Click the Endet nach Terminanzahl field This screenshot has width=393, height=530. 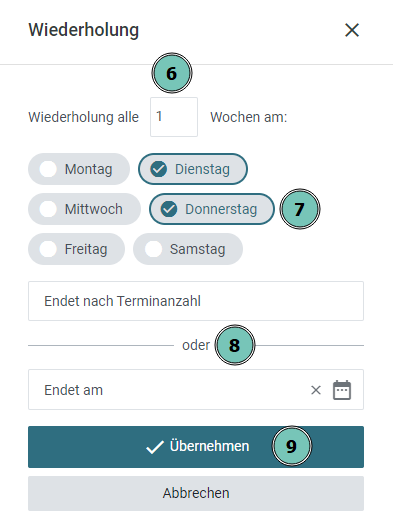196,301
